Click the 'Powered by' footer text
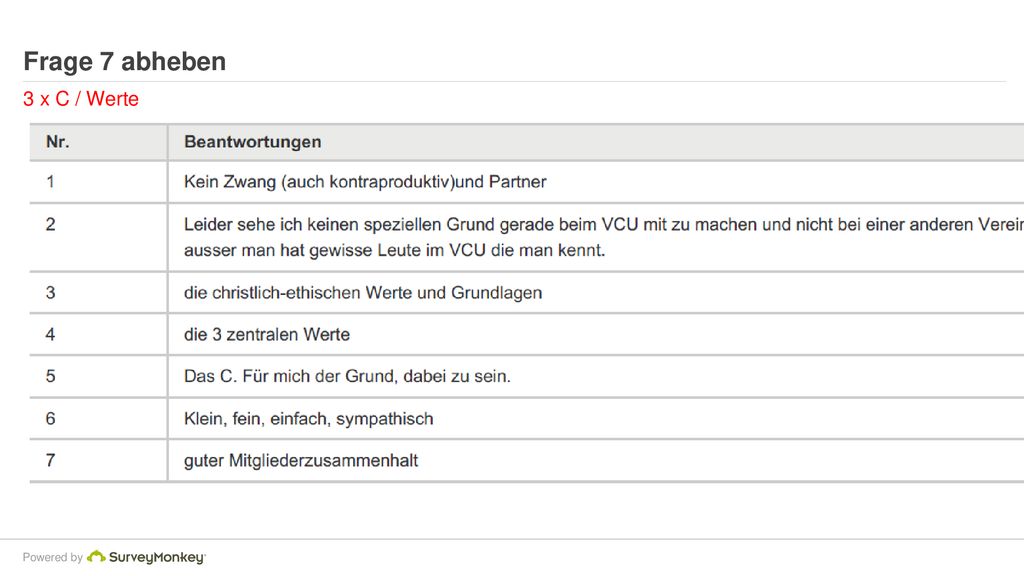This screenshot has height=576, width=1024. pos(52,557)
